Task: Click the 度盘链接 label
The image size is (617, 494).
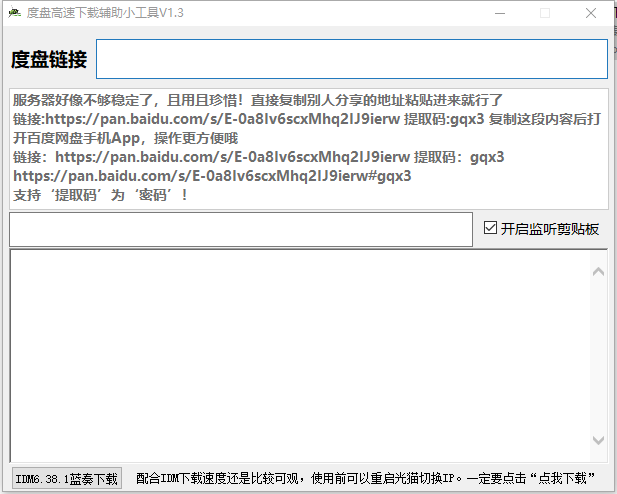Action: coord(49,60)
